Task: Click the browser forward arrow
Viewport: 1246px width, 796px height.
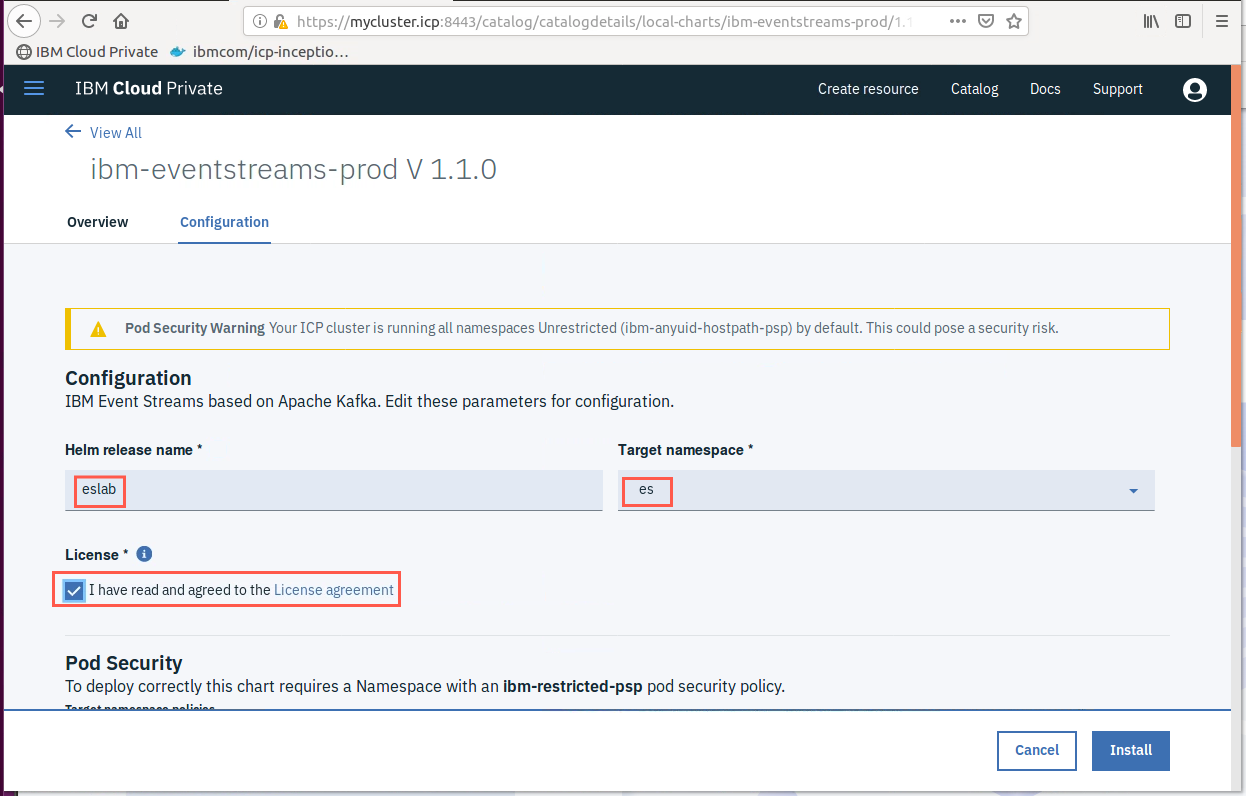Action: (x=58, y=21)
